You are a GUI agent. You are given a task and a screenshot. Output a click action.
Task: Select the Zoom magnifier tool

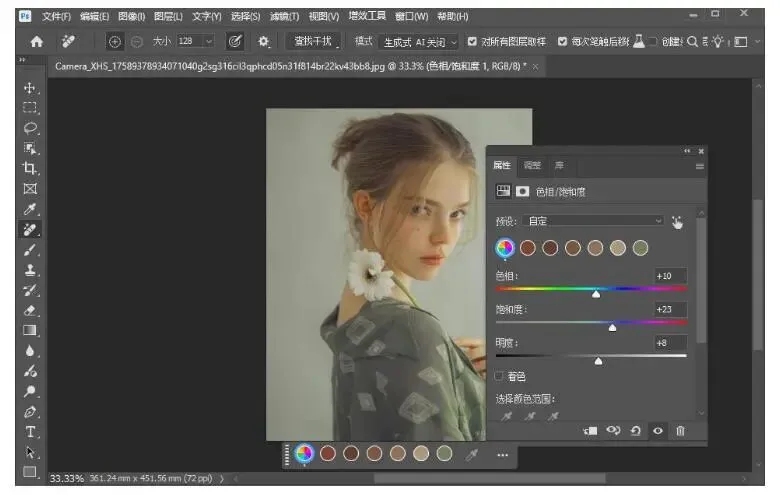[x=30, y=391]
